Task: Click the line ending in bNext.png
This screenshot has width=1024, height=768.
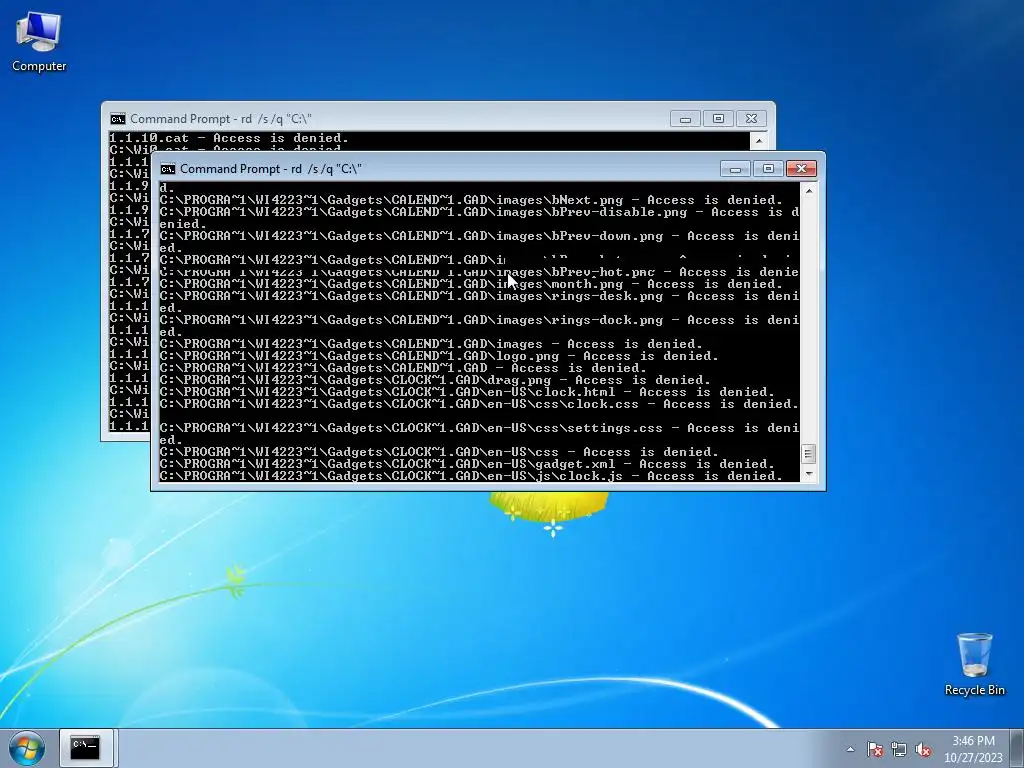Action: click(x=471, y=200)
